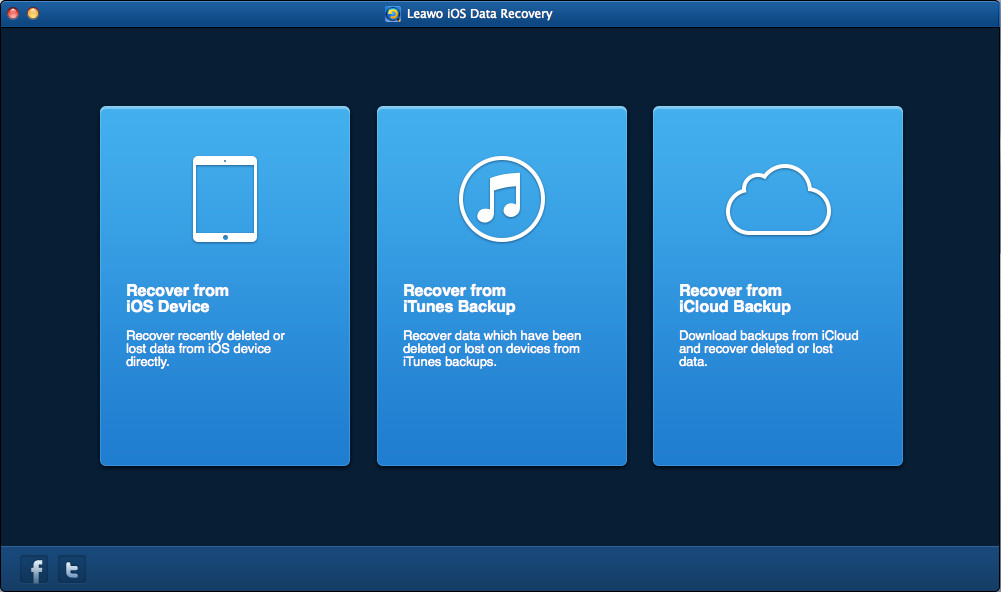The image size is (1001, 592).
Task: Click the empty lower area of iCloud Backup card
Action: [778, 420]
